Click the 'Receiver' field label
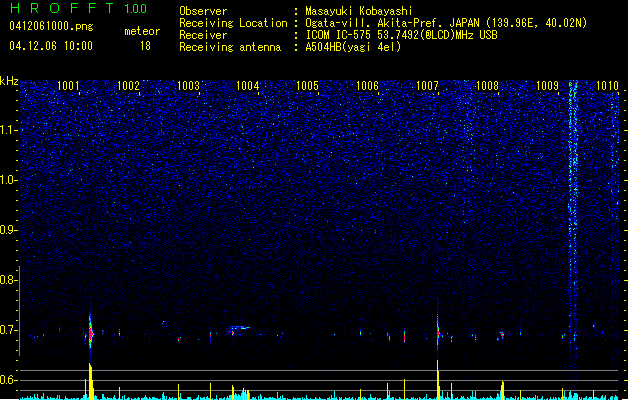Screen dimensions: 629x400 pyautogui.click(x=203, y=35)
